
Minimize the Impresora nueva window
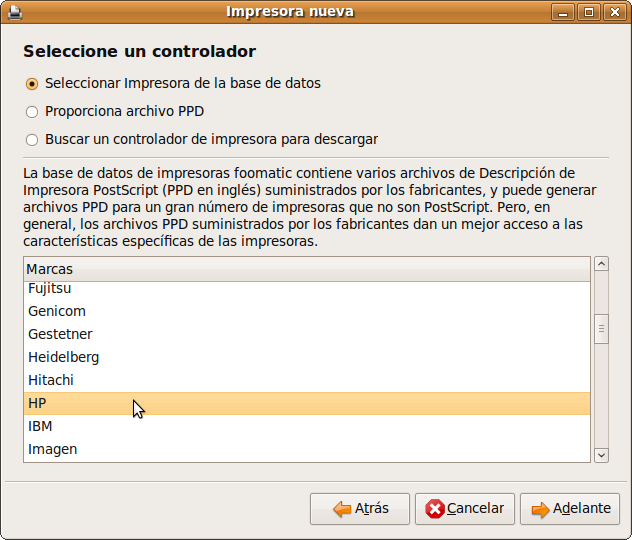tap(565, 12)
